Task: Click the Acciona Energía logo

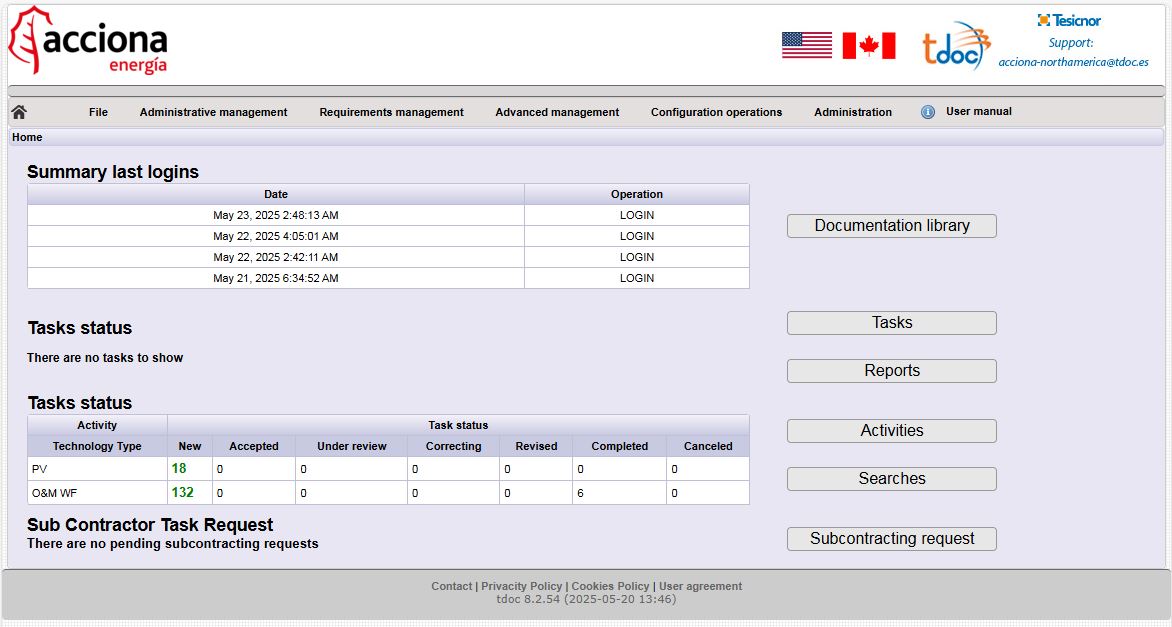Action: point(88,41)
